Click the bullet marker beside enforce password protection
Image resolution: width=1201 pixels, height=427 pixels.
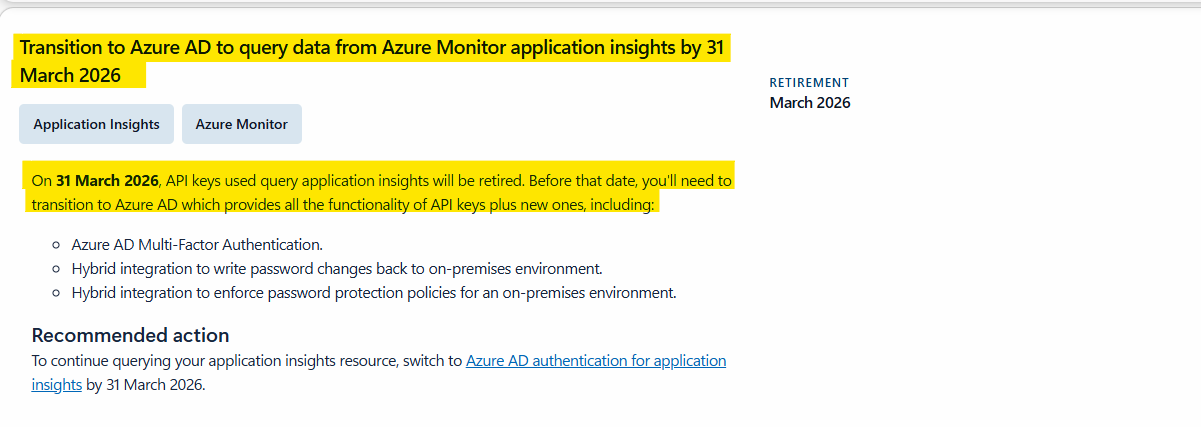pyautogui.click(x=56, y=294)
